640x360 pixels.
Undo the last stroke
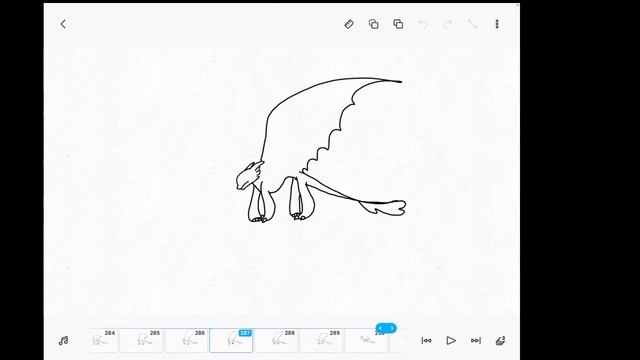tap(423, 24)
